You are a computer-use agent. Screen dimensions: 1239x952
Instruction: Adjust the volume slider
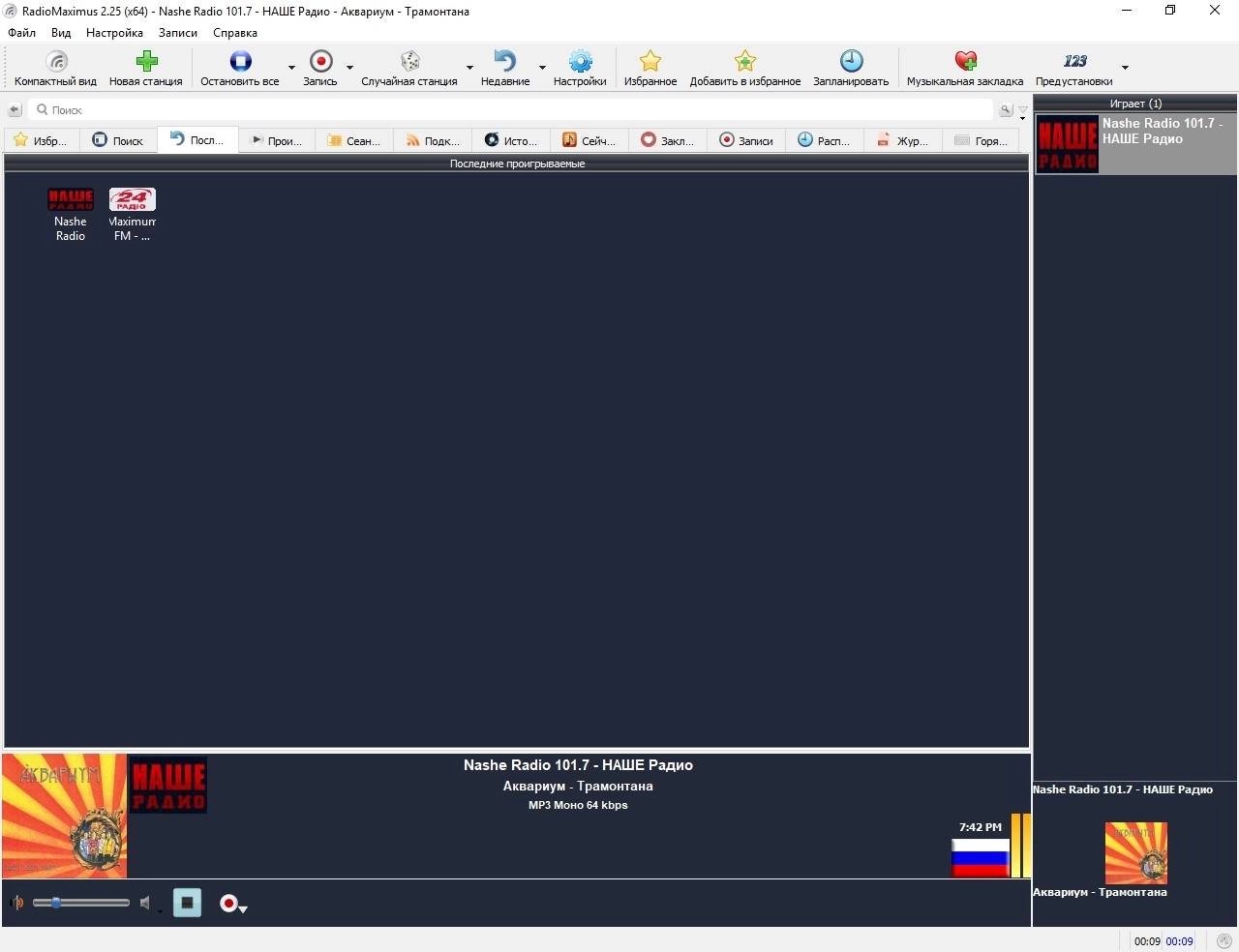pyautogui.click(x=81, y=903)
